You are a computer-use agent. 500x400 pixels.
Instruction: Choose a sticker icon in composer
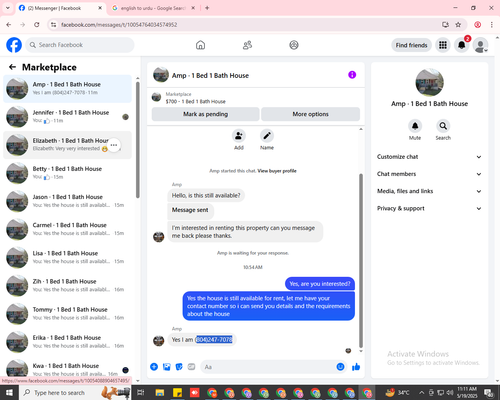[179, 367]
